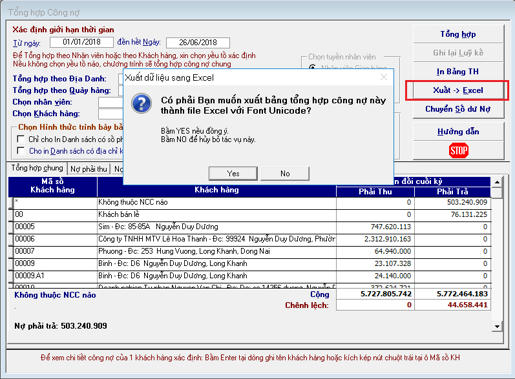Click the Khách hàng column header
This screenshot has height=379, width=515.
pos(217,190)
